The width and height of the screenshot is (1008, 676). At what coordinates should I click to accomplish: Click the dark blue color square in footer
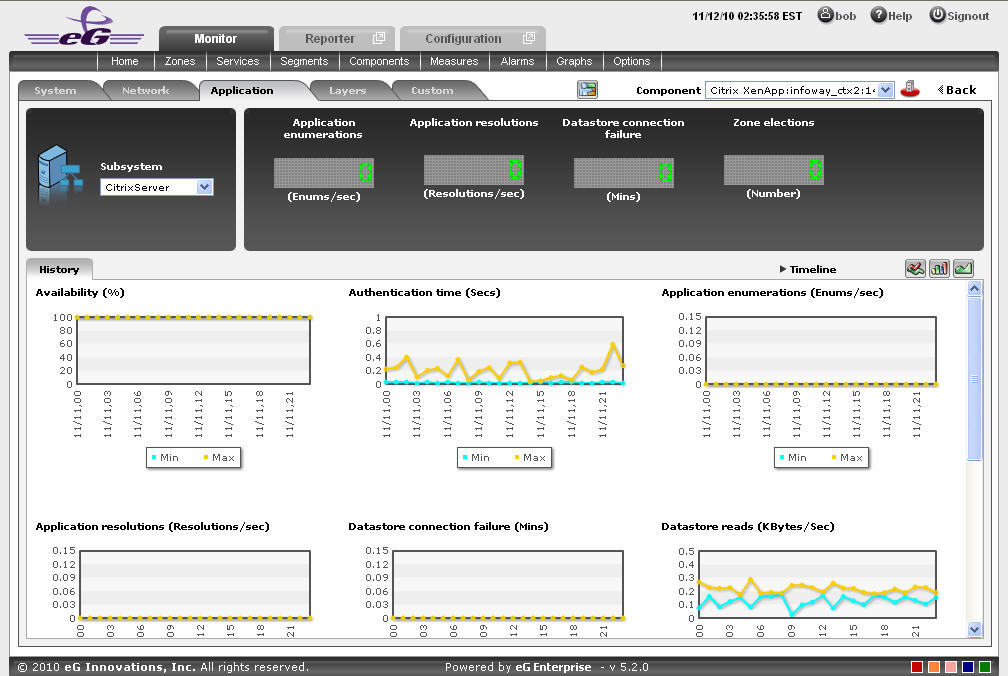click(x=968, y=668)
